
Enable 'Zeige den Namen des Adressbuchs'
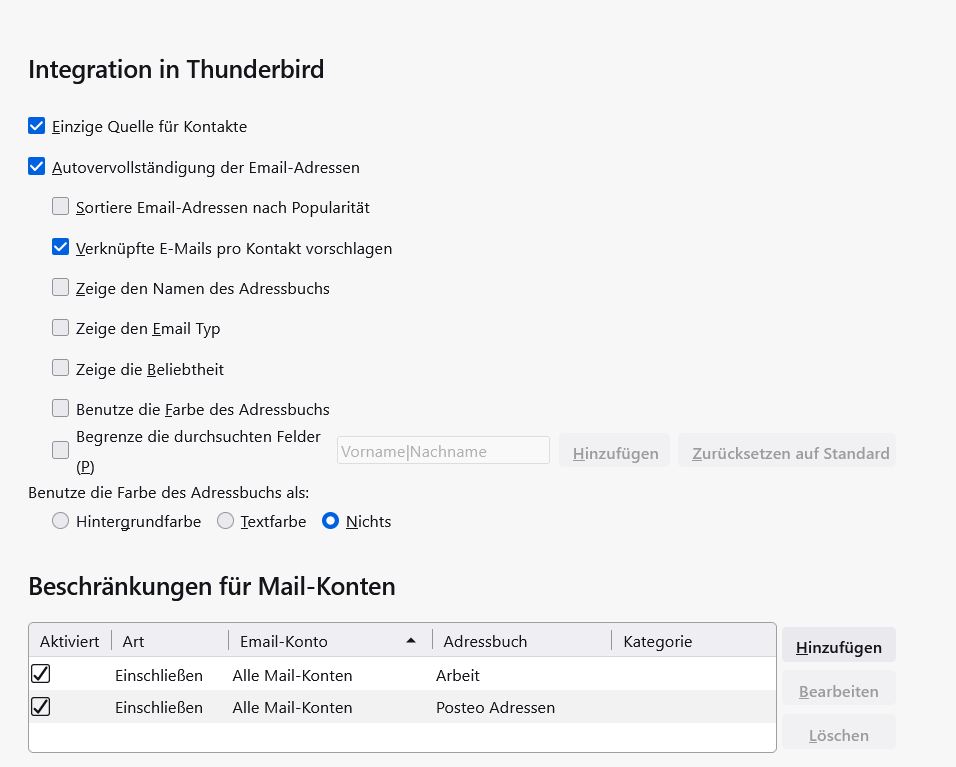(x=61, y=288)
